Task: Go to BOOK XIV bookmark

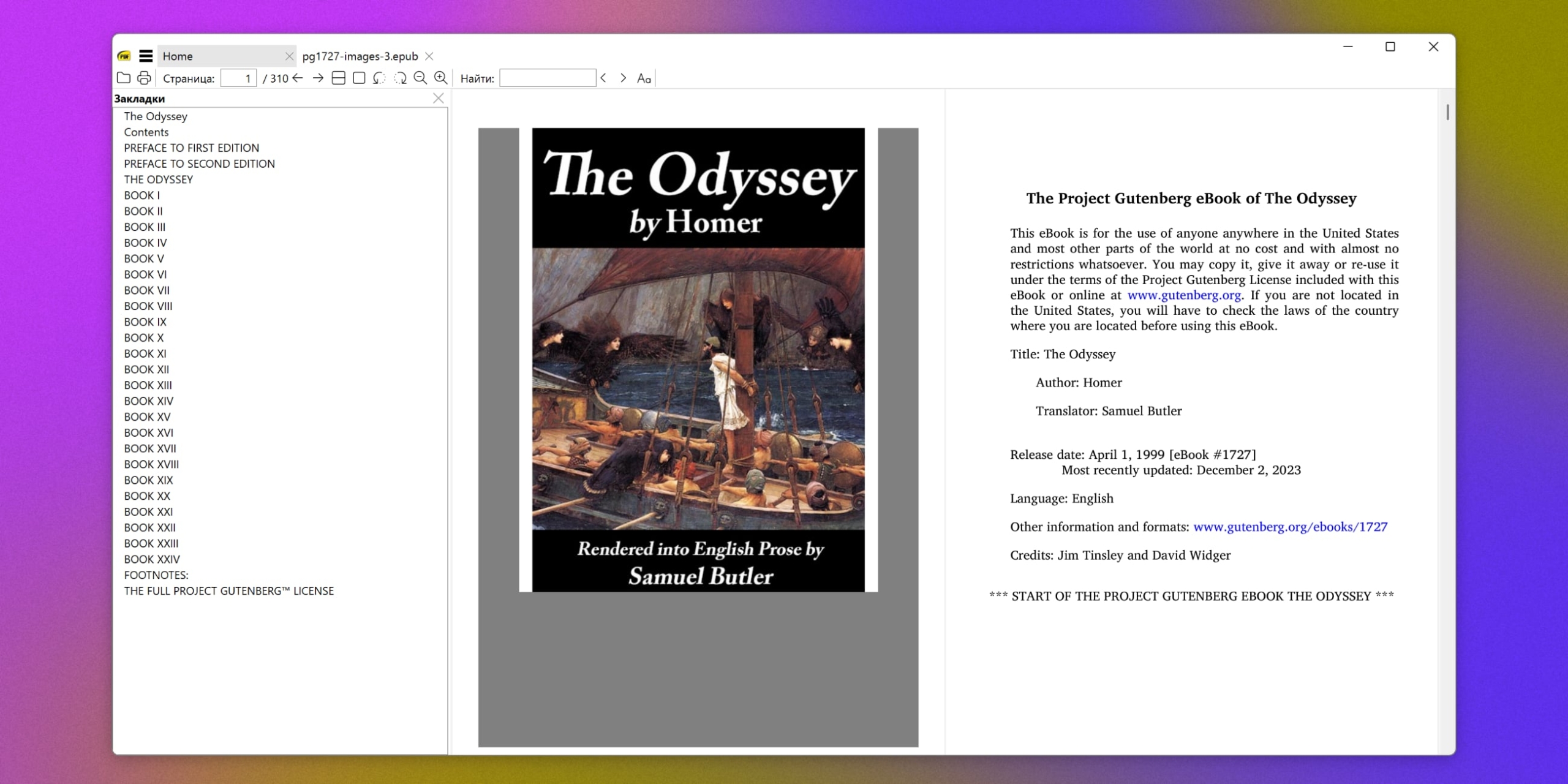Action: coord(149,401)
